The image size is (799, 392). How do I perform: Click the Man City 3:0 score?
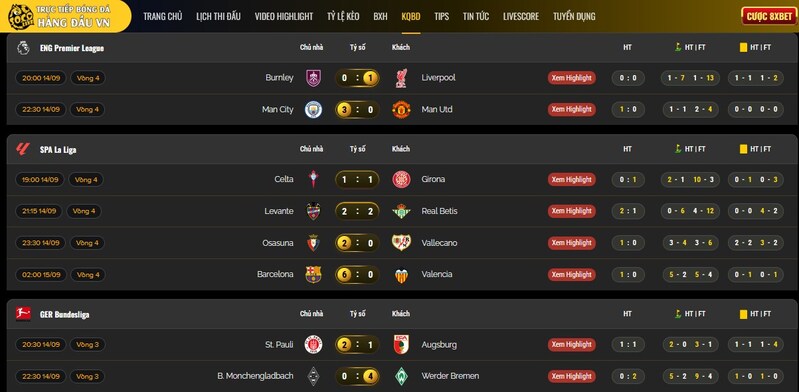(357, 110)
